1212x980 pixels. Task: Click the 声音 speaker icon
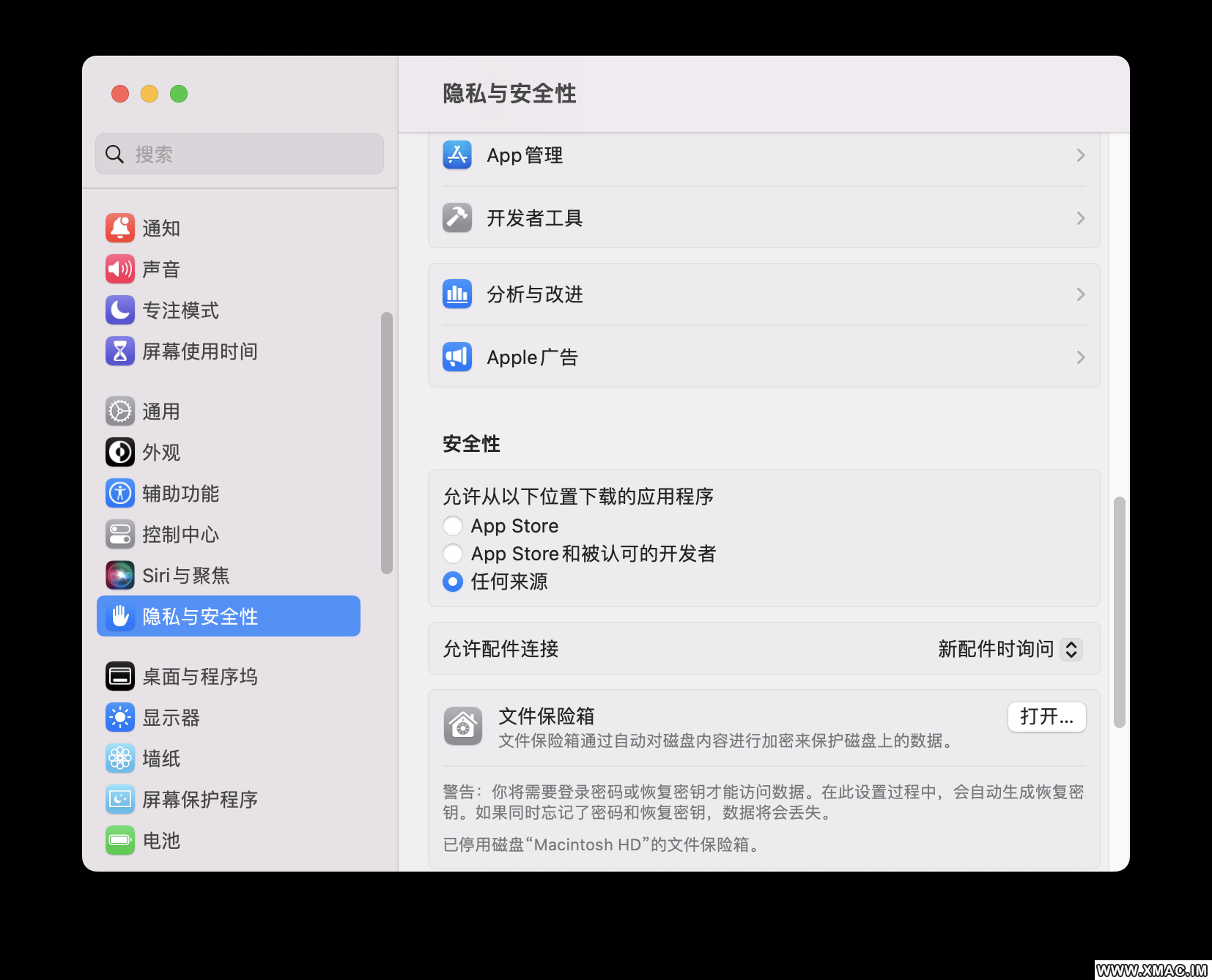pos(120,269)
